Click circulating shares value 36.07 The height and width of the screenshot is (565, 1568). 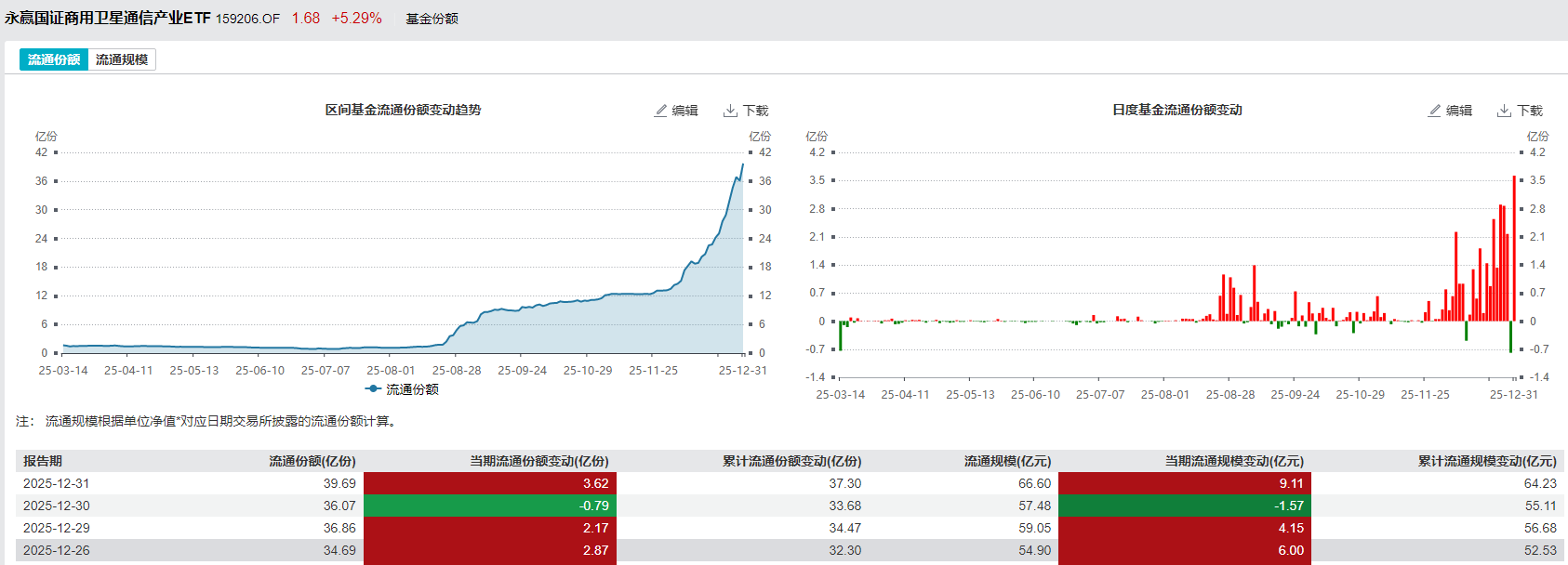[x=339, y=506]
